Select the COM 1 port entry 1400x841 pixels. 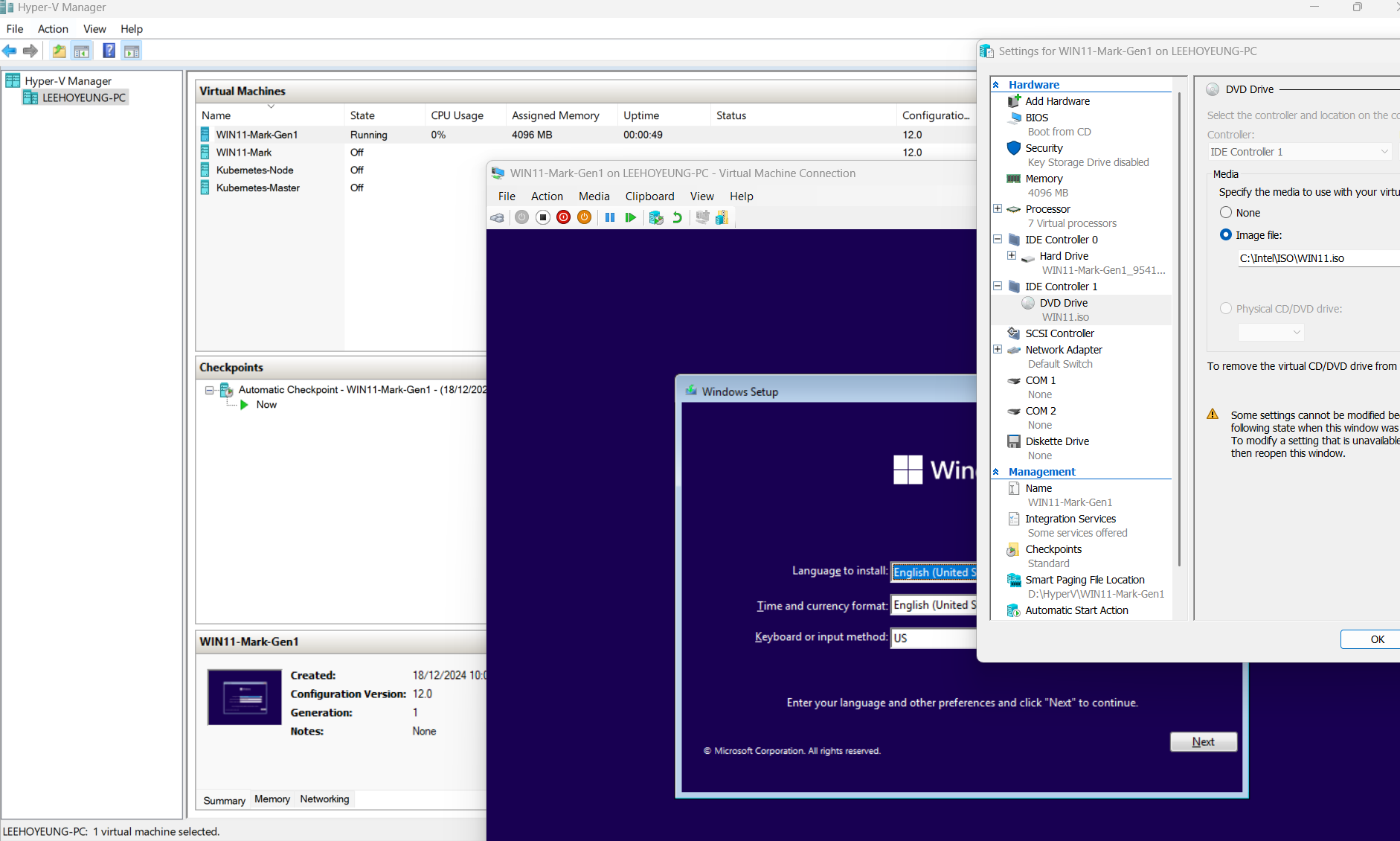click(1040, 380)
